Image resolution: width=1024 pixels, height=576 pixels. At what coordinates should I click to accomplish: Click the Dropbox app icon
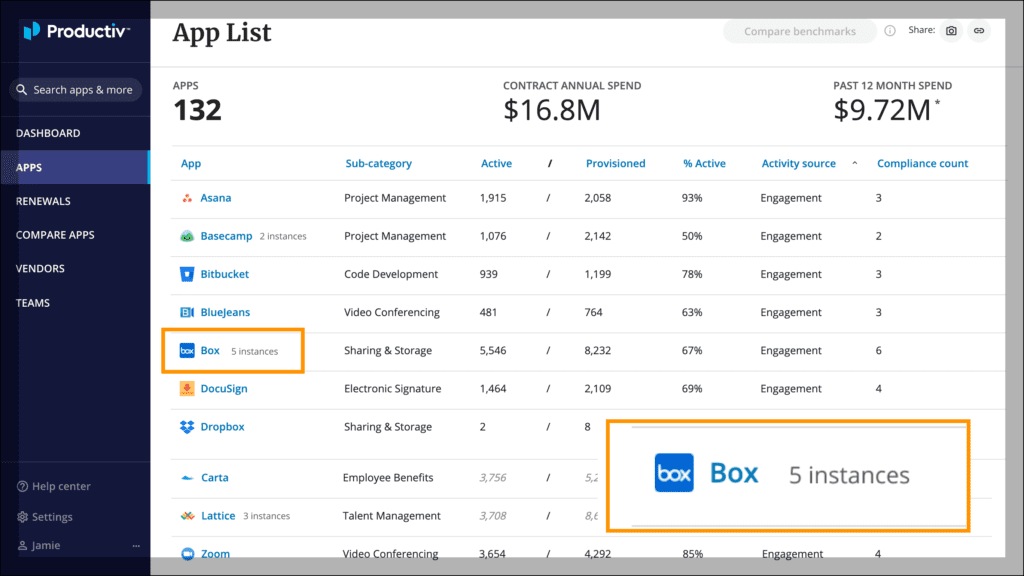187,426
